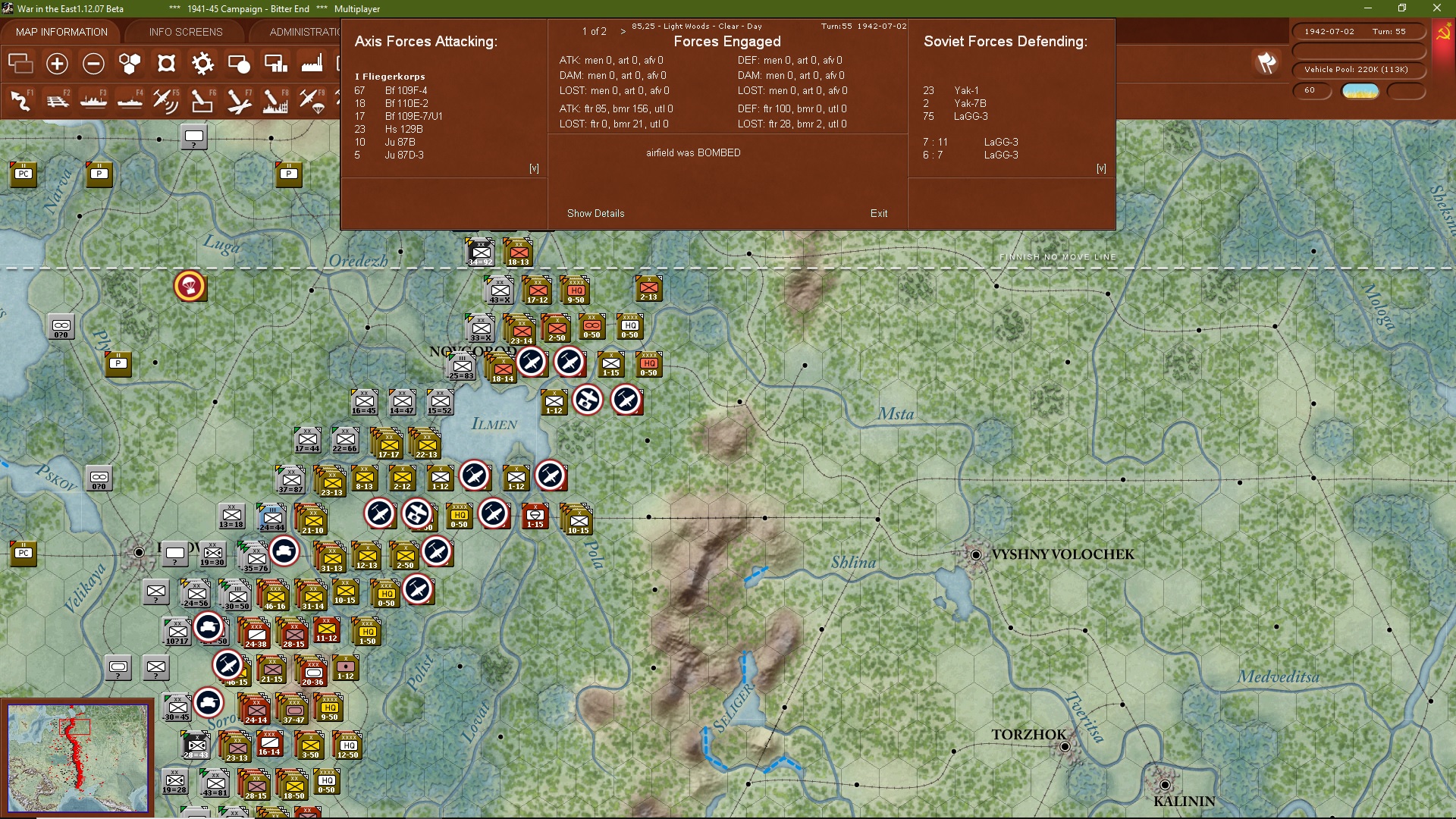The width and height of the screenshot is (1456, 819).
Task: Click the date and turn 55 display
Action: [1359, 32]
